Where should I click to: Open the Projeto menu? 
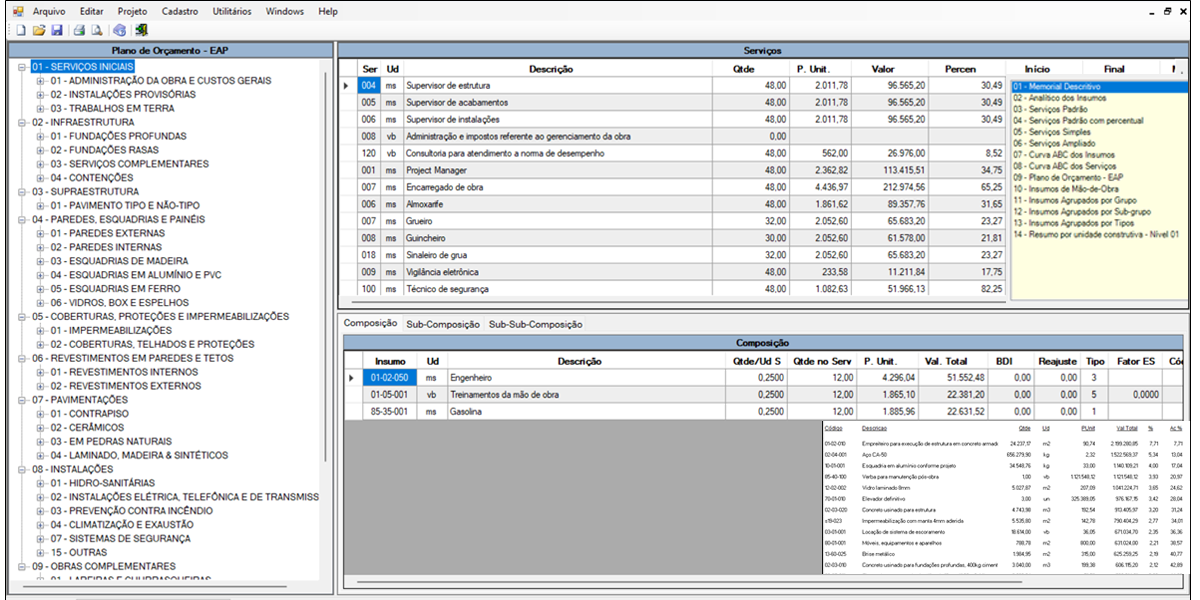point(132,11)
